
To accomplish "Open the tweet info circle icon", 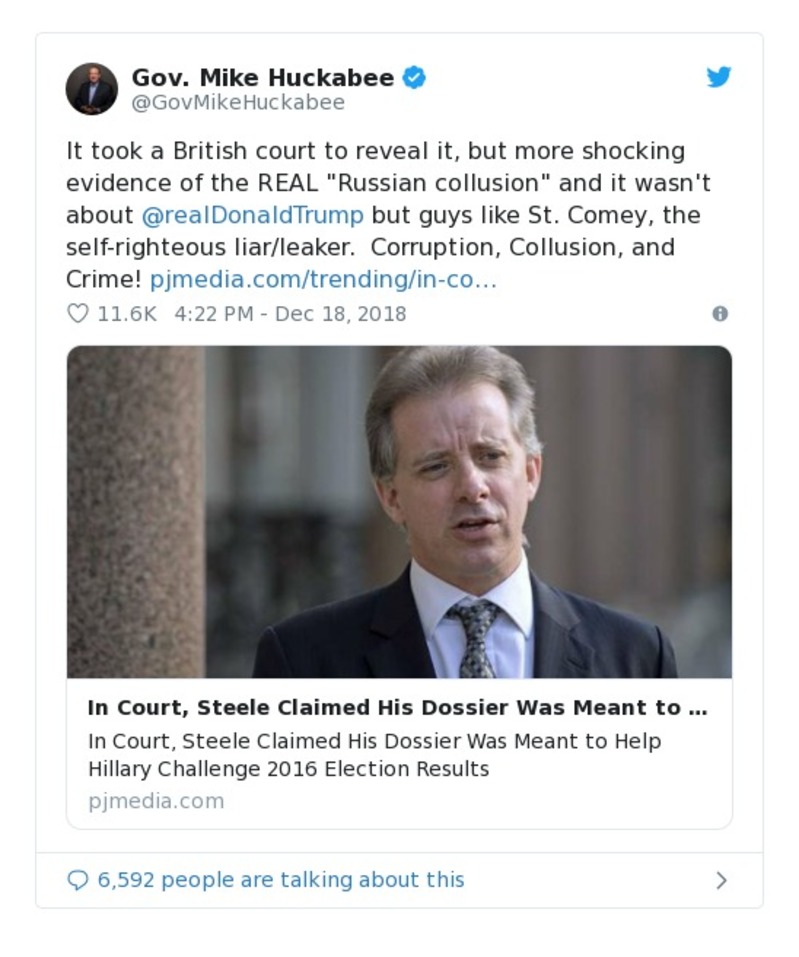I will 719,314.
